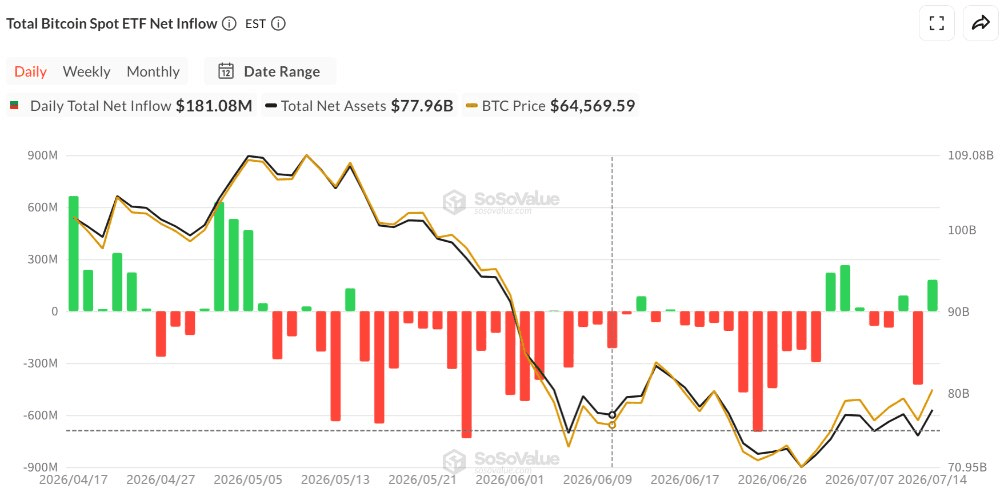Click the tallest green bar on 2026/04/17
The width and height of the screenshot is (1006, 503).
click(73, 253)
